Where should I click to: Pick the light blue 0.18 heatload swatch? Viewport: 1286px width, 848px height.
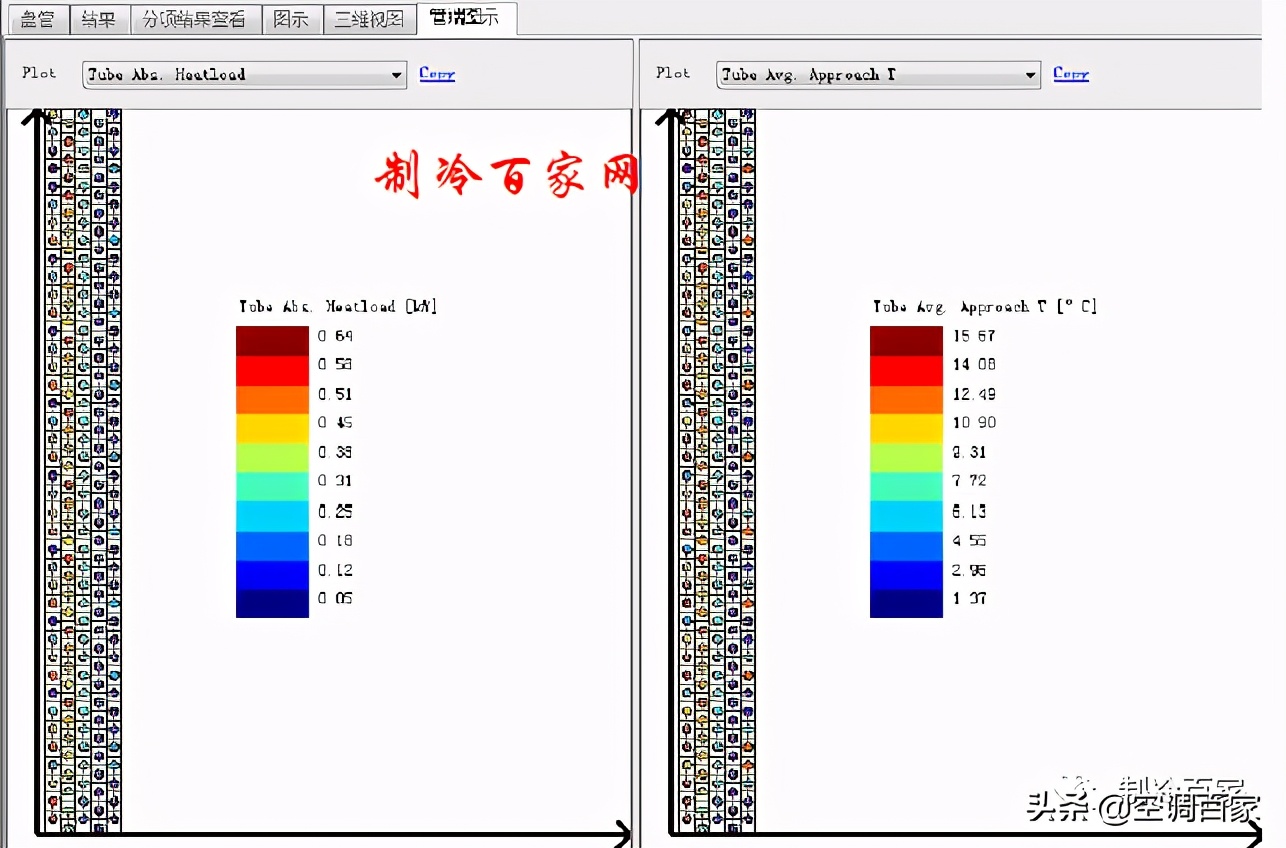pos(272,544)
